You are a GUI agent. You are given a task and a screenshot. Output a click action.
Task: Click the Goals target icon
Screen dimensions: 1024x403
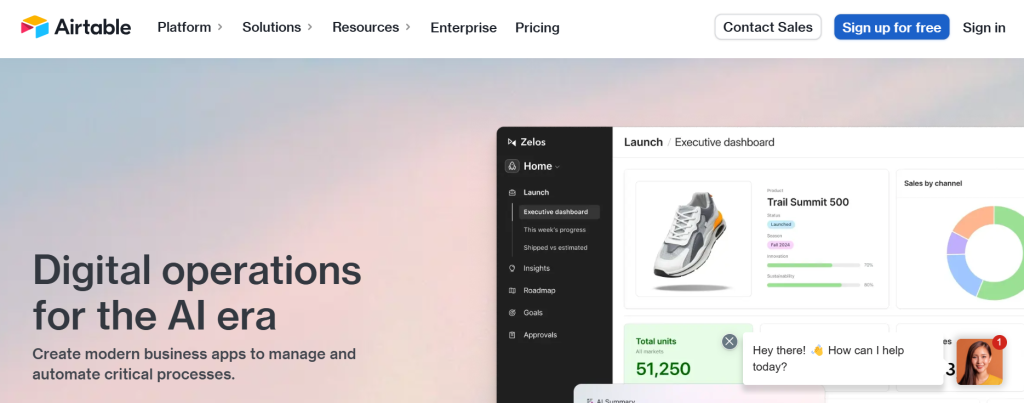click(x=512, y=312)
